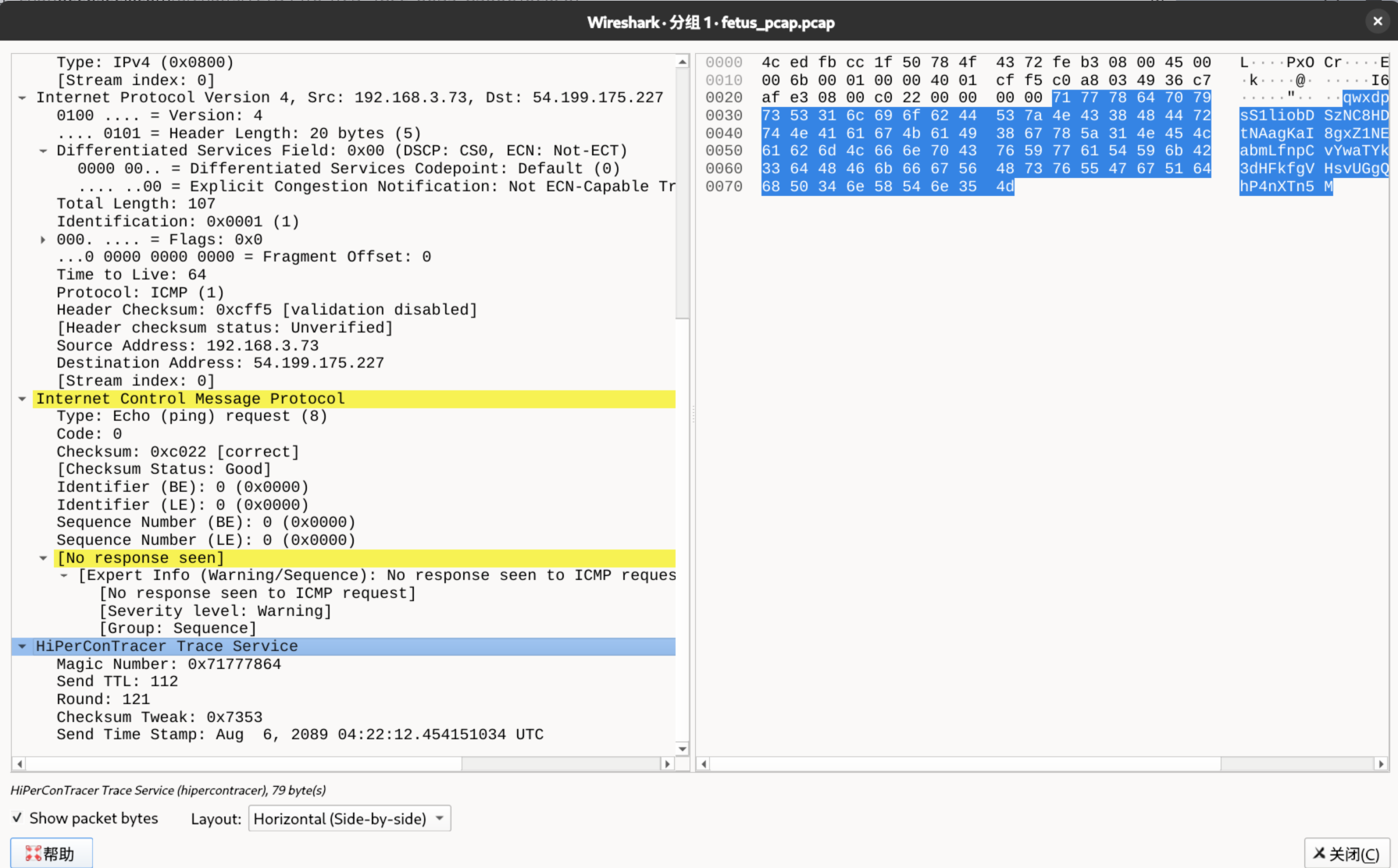1398x868 pixels.
Task: Click the scroll up arrow in packet details
Action: pyautogui.click(x=683, y=62)
